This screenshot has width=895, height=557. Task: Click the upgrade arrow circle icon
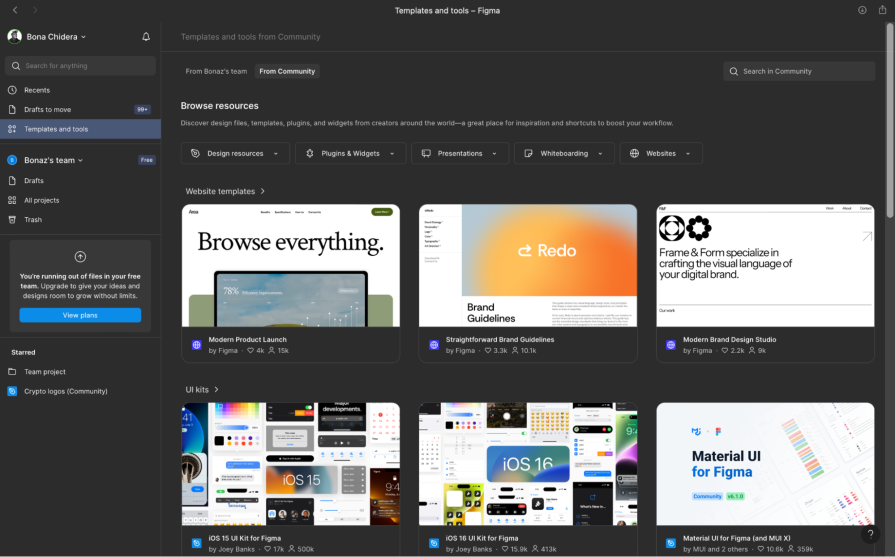click(80, 257)
